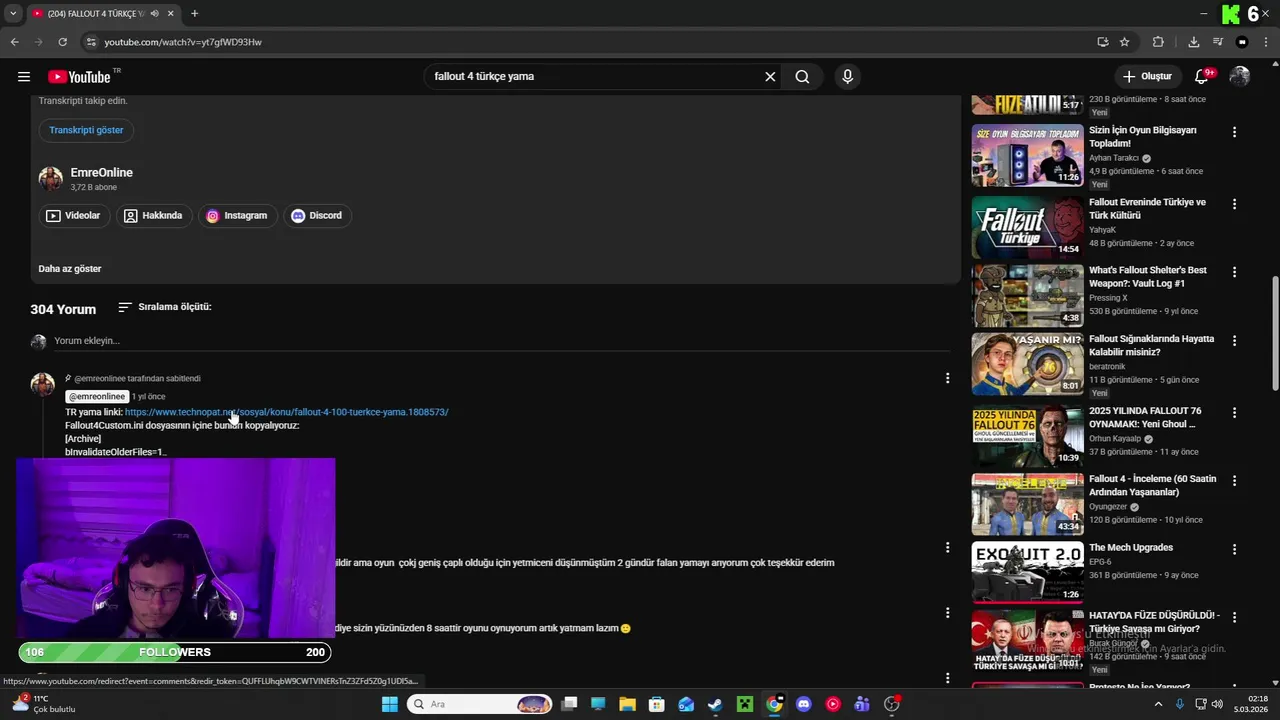Open the system volume speaker icon

(1217, 704)
